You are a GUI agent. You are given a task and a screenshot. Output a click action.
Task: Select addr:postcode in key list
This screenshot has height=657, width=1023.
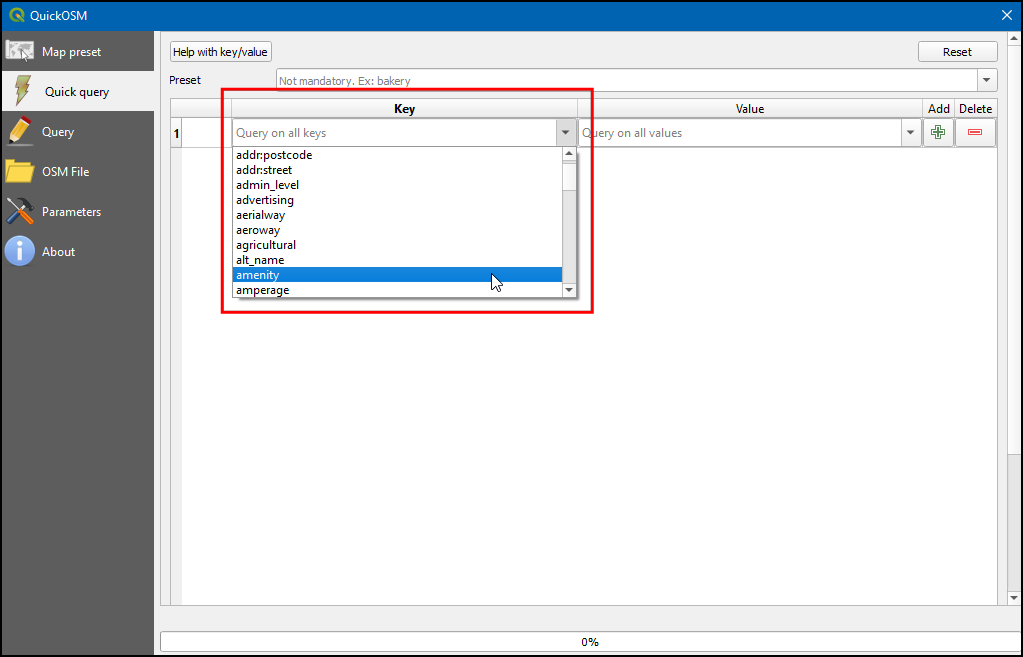pos(274,155)
